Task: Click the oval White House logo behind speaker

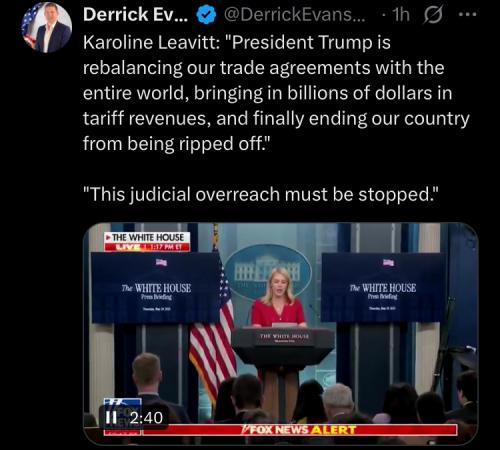Action: (x=268, y=272)
